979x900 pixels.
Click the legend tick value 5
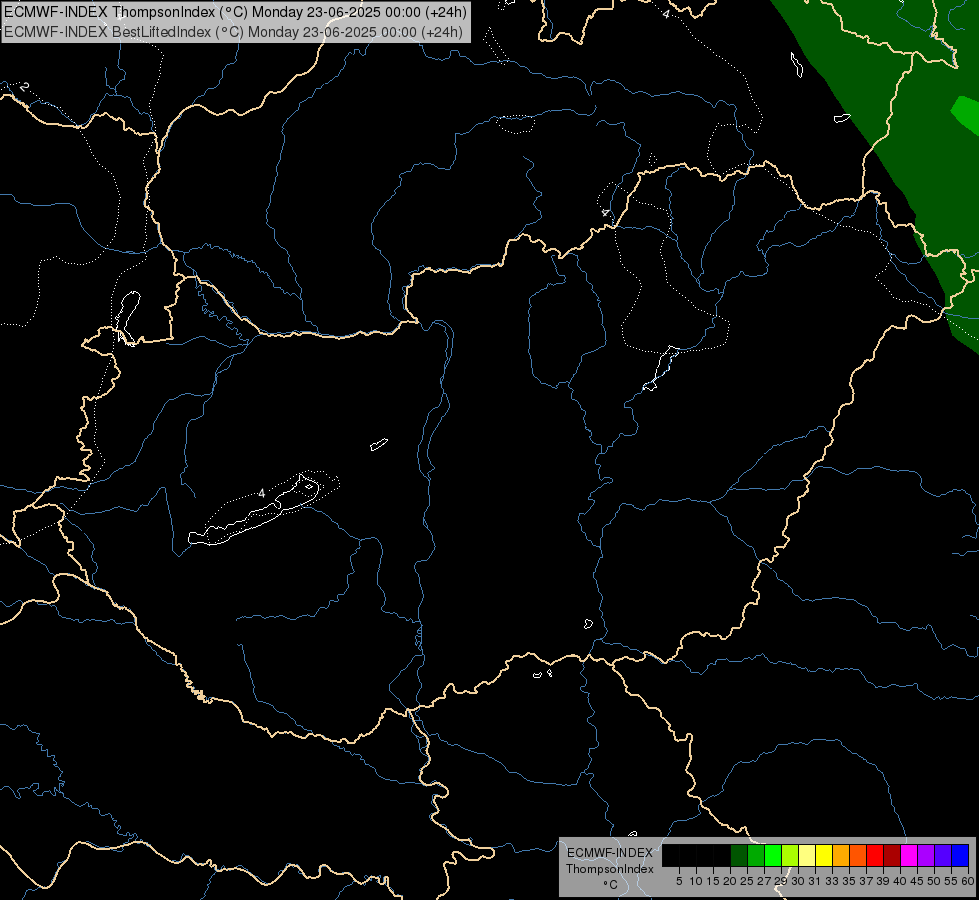679,881
